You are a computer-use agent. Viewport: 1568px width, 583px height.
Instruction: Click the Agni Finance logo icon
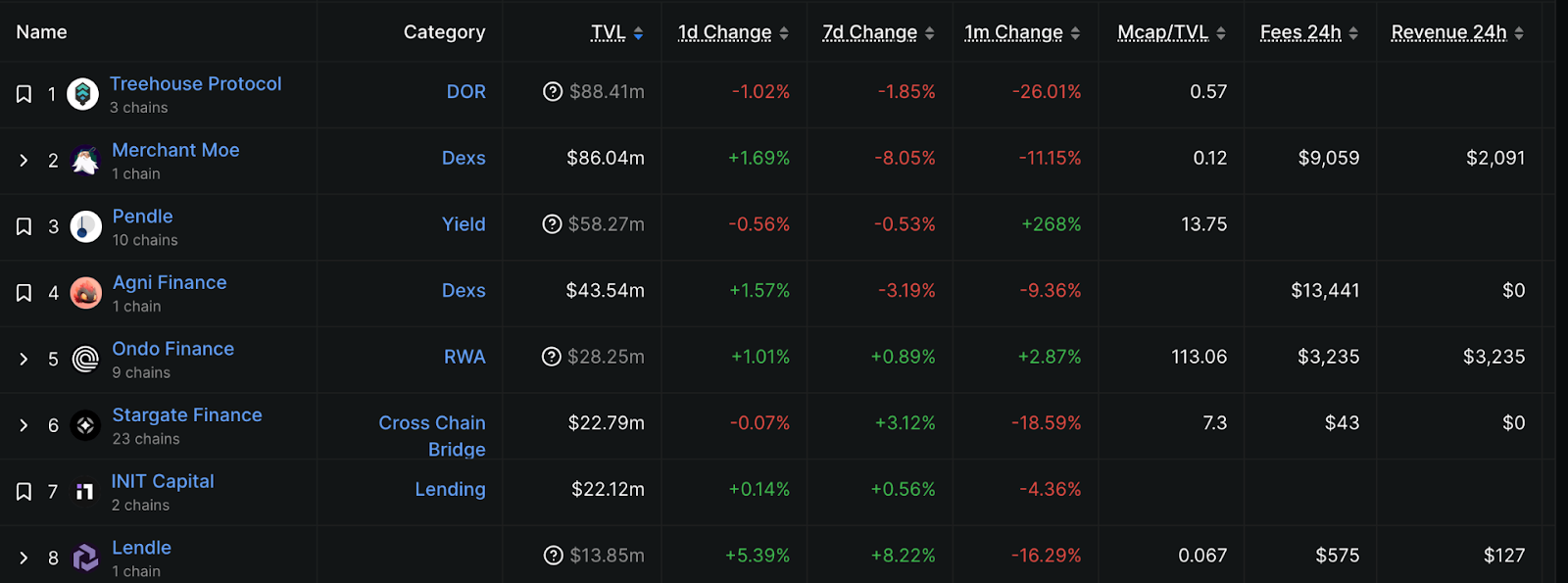85,293
